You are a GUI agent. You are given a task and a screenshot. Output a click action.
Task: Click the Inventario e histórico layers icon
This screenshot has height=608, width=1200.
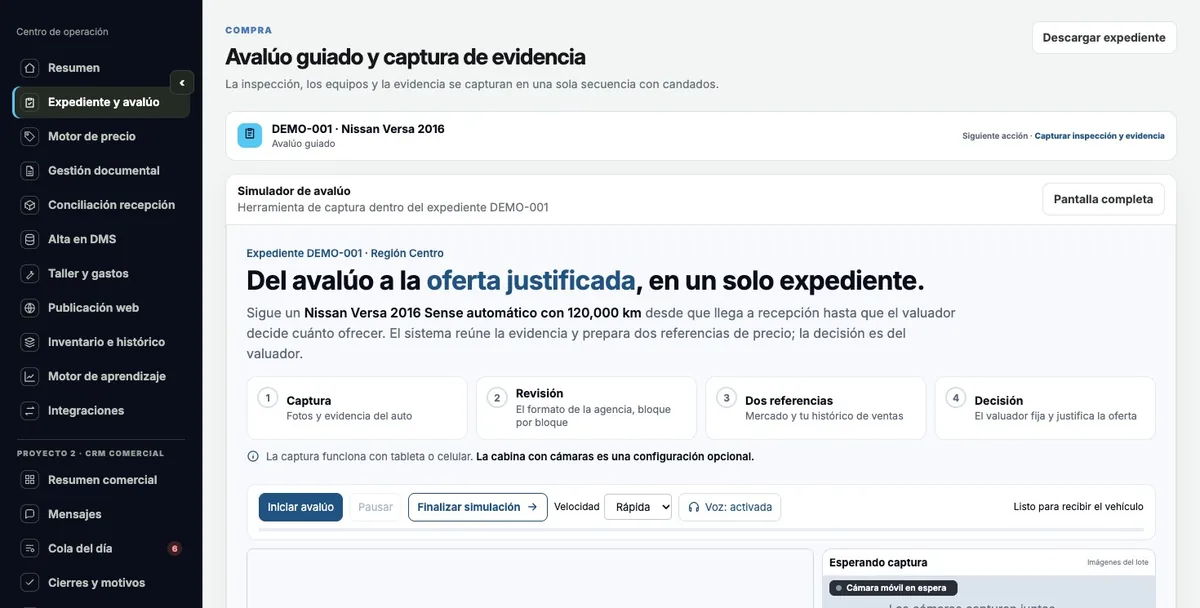tap(29, 342)
